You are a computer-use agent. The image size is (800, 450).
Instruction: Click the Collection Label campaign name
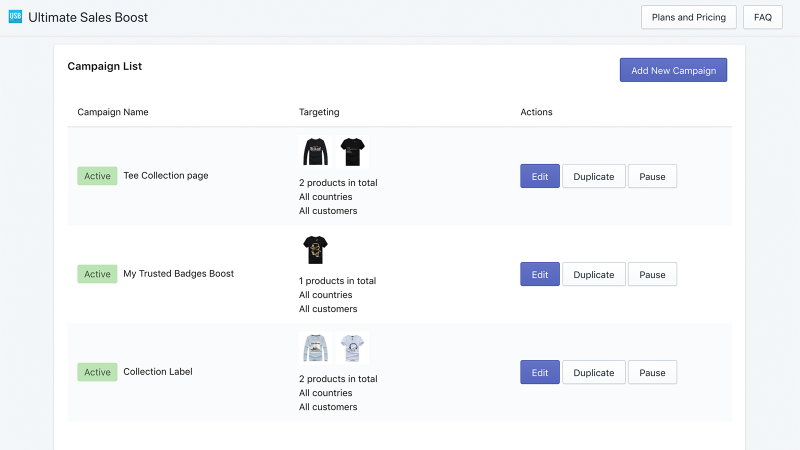(158, 371)
